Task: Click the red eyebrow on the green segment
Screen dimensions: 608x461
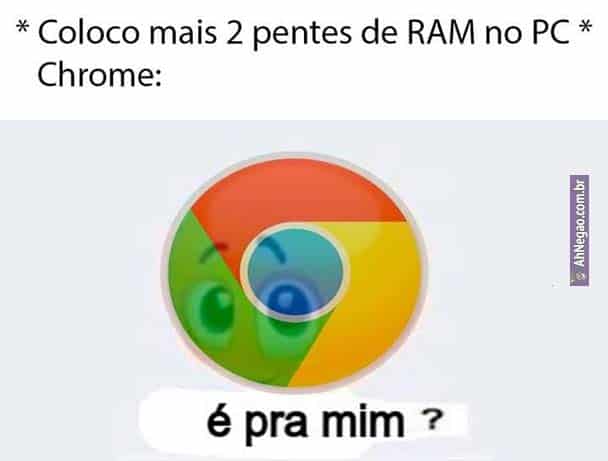Action: click(213, 250)
